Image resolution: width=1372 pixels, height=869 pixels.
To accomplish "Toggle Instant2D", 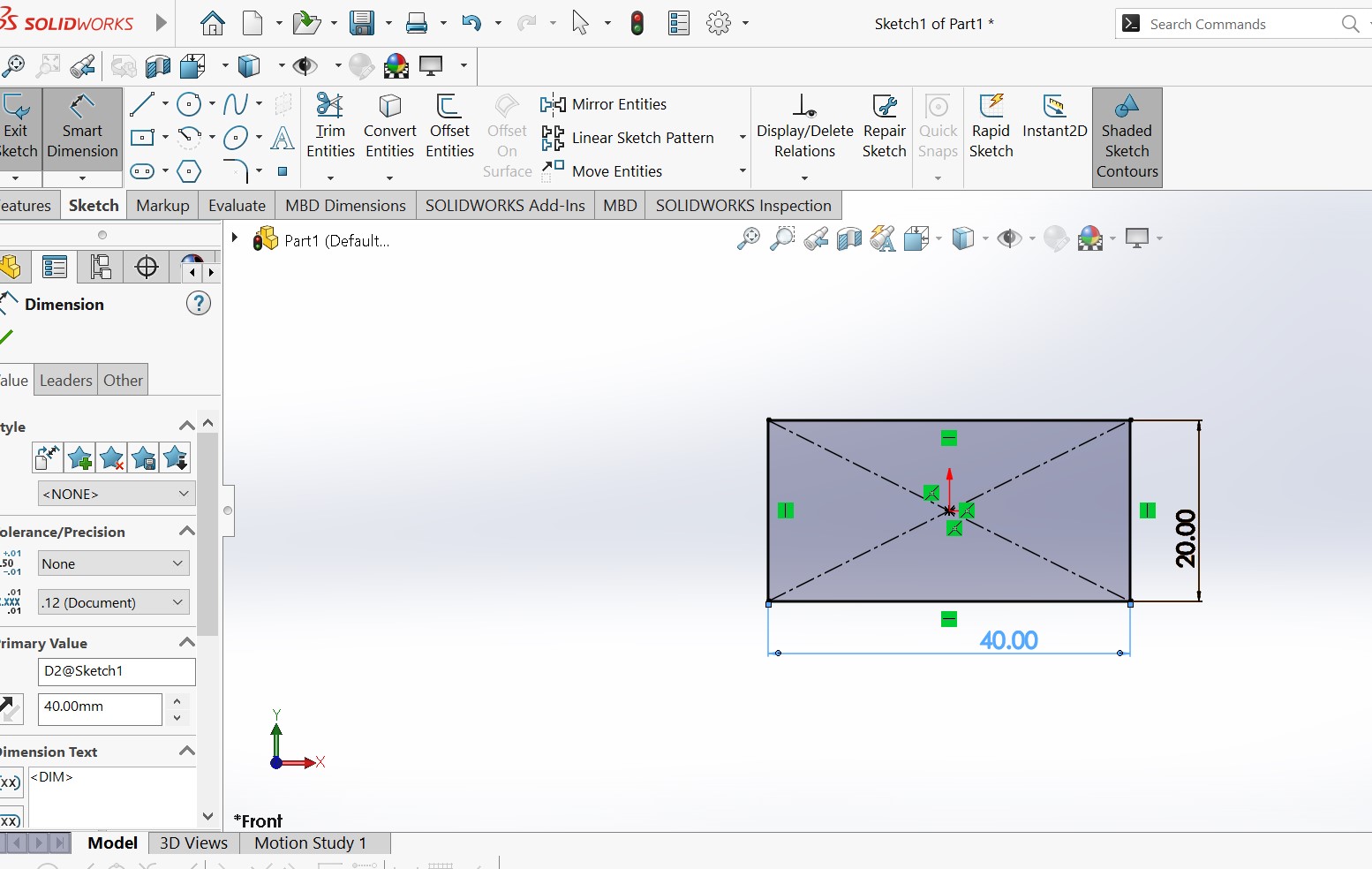I will 1054,117.
